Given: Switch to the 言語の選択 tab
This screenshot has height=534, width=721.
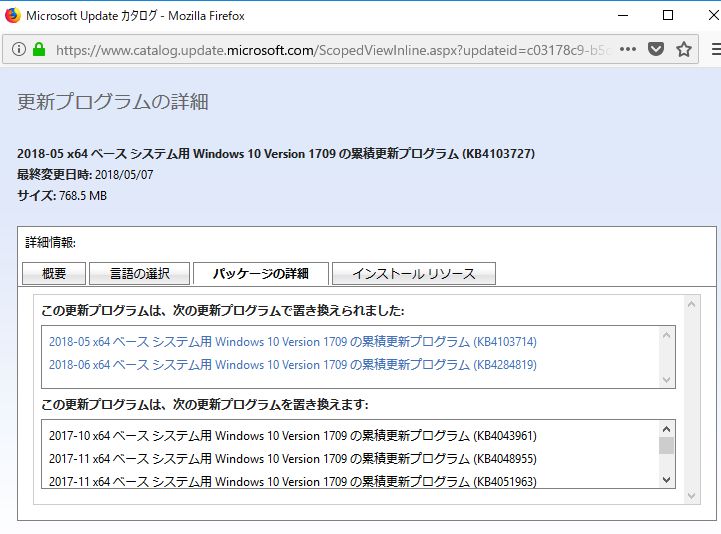Looking at the screenshot, I should click(139, 274).
